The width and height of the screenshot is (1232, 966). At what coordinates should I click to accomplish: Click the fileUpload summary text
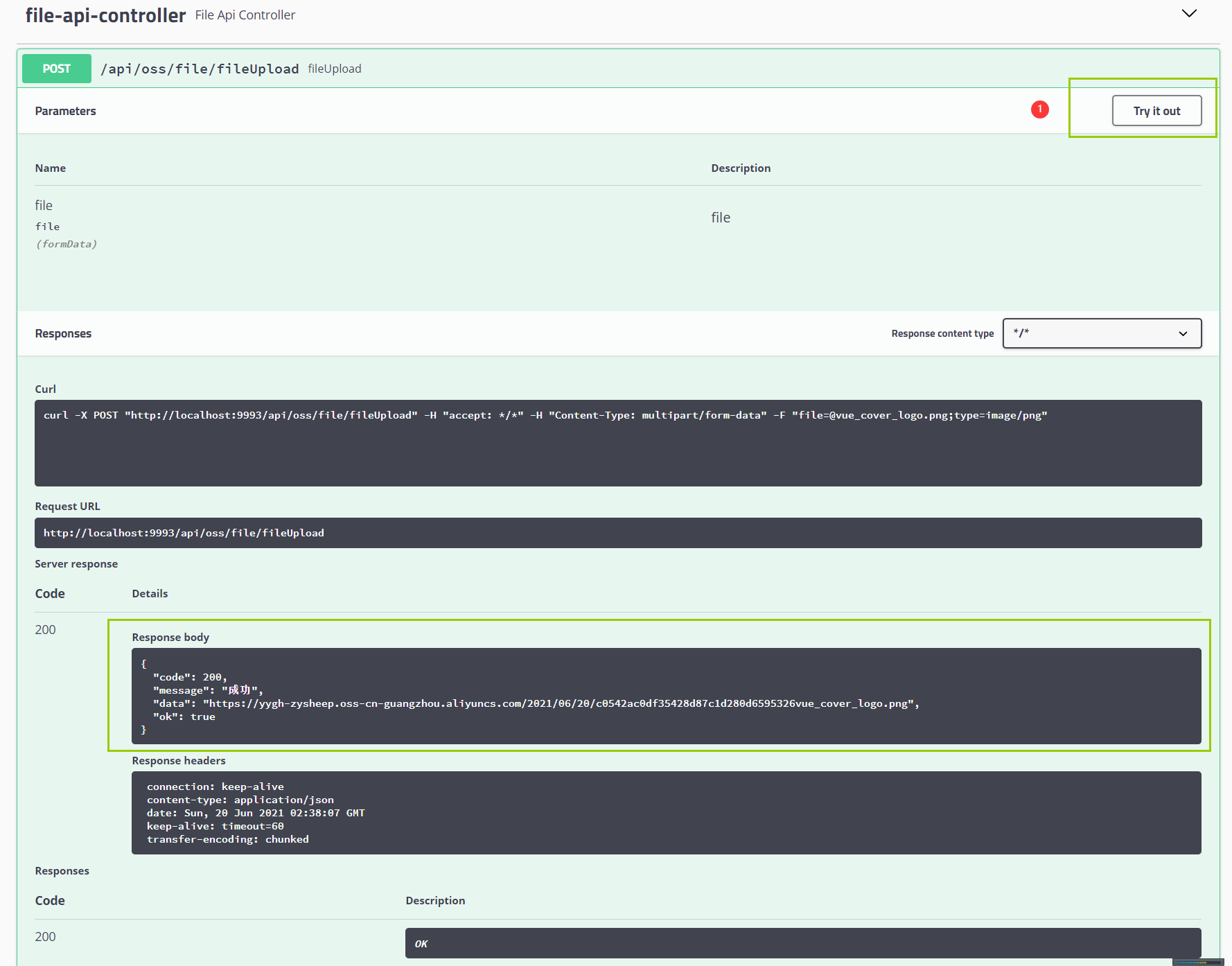335,69
